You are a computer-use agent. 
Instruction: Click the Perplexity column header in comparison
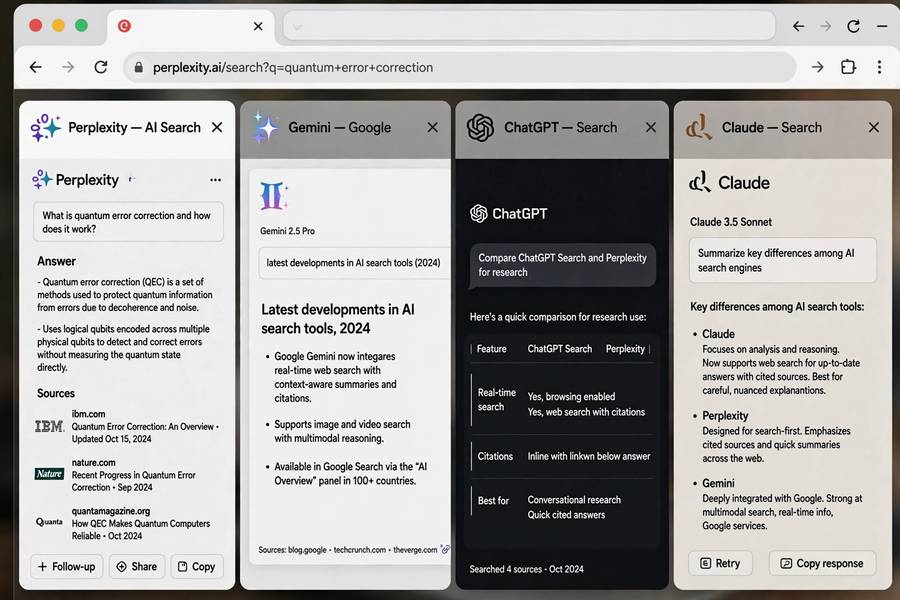pos(625,349)
